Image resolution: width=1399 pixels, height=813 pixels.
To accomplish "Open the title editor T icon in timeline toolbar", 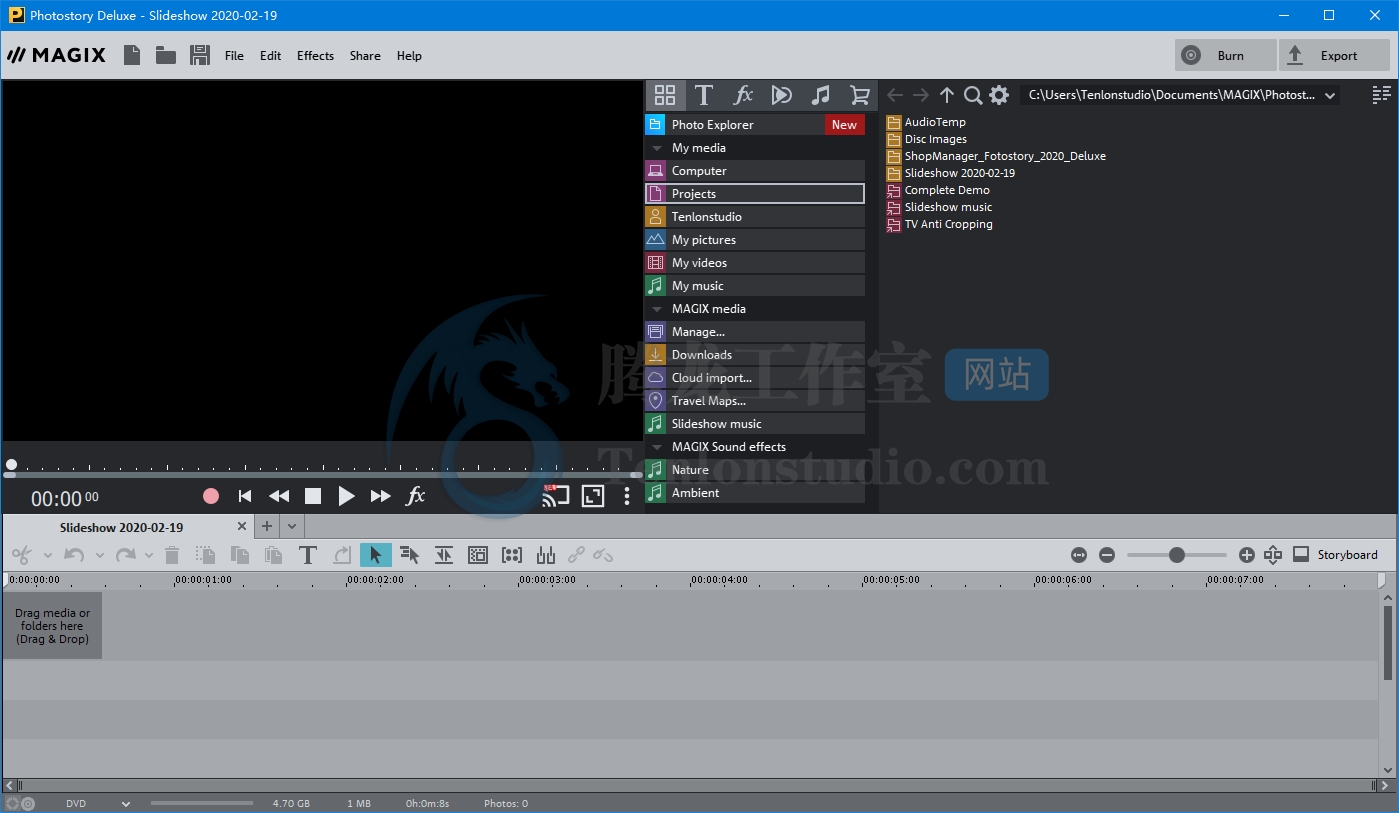I will 308,555.
